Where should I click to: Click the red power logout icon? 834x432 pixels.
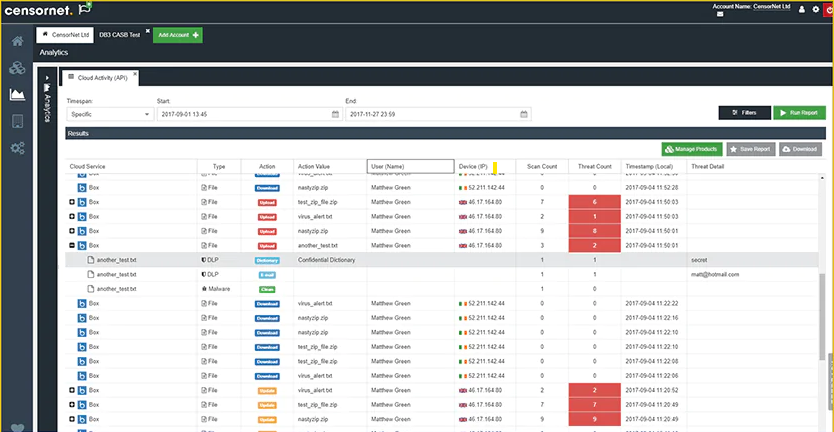[x=829, y=10]
